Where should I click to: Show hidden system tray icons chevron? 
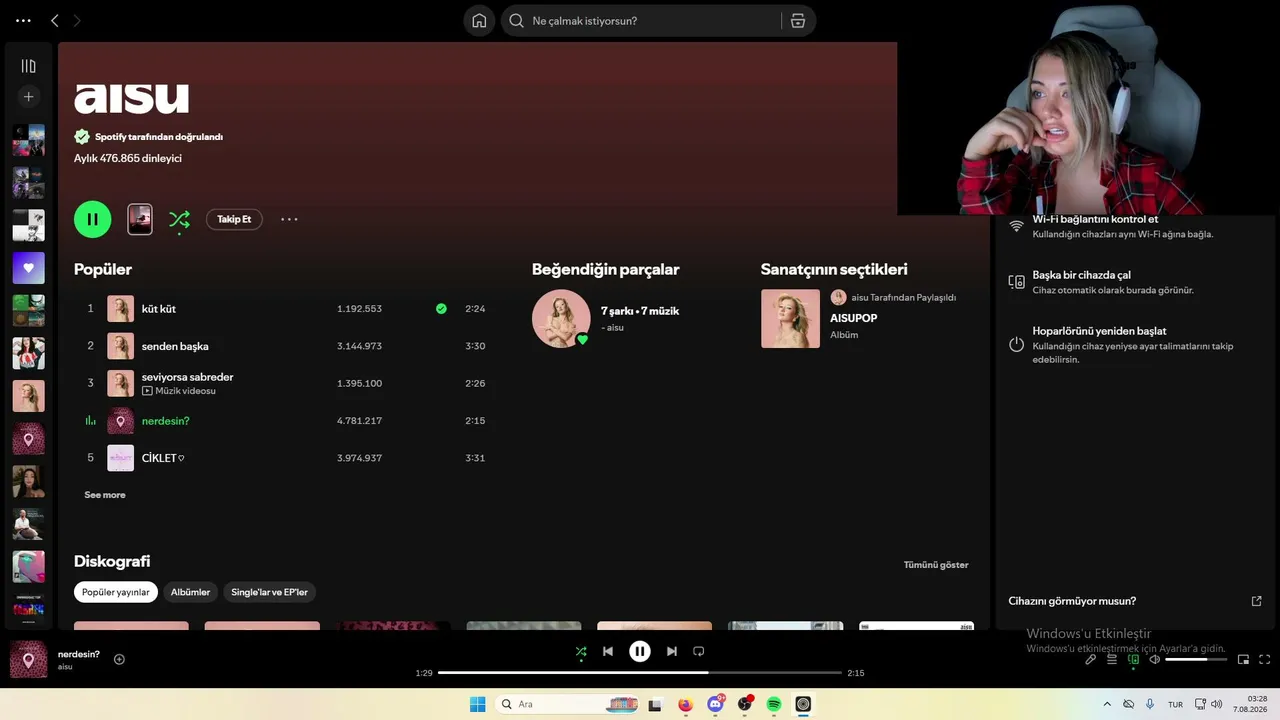[1107, 704]
